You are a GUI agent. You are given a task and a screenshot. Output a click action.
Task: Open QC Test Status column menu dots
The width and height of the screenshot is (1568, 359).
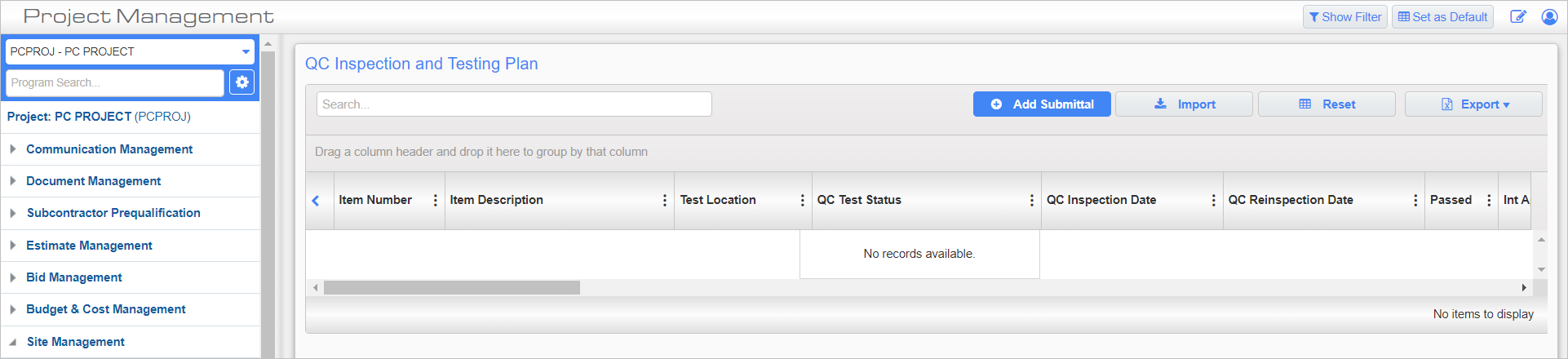point(1032,201)
